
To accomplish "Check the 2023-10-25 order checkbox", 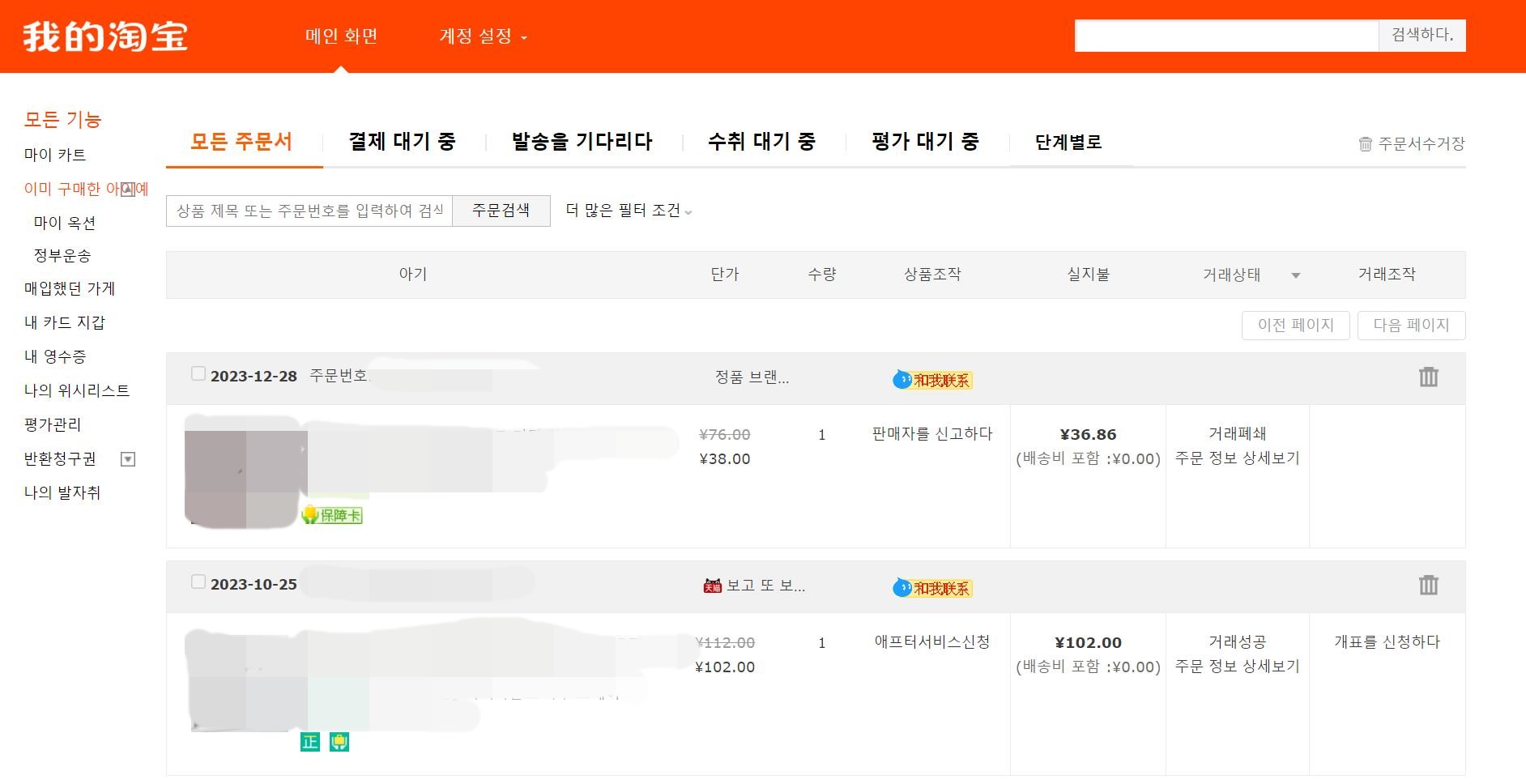I will pos(197,582).
